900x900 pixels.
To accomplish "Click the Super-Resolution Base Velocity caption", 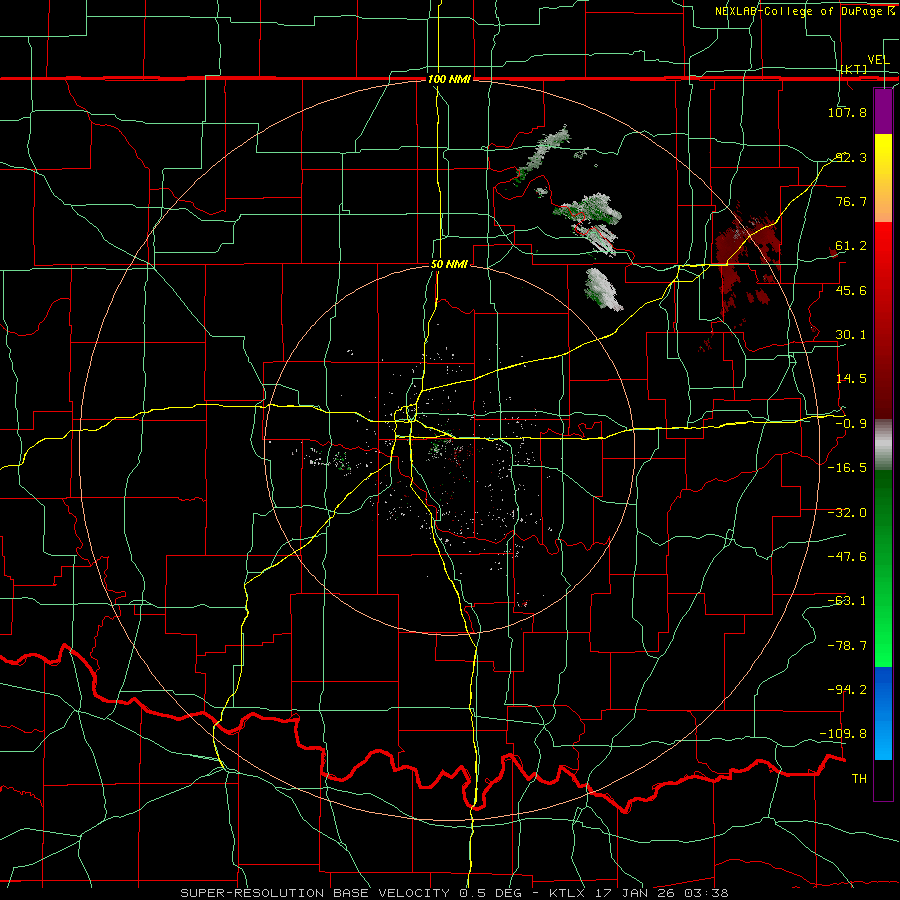I will pos(454,893).
